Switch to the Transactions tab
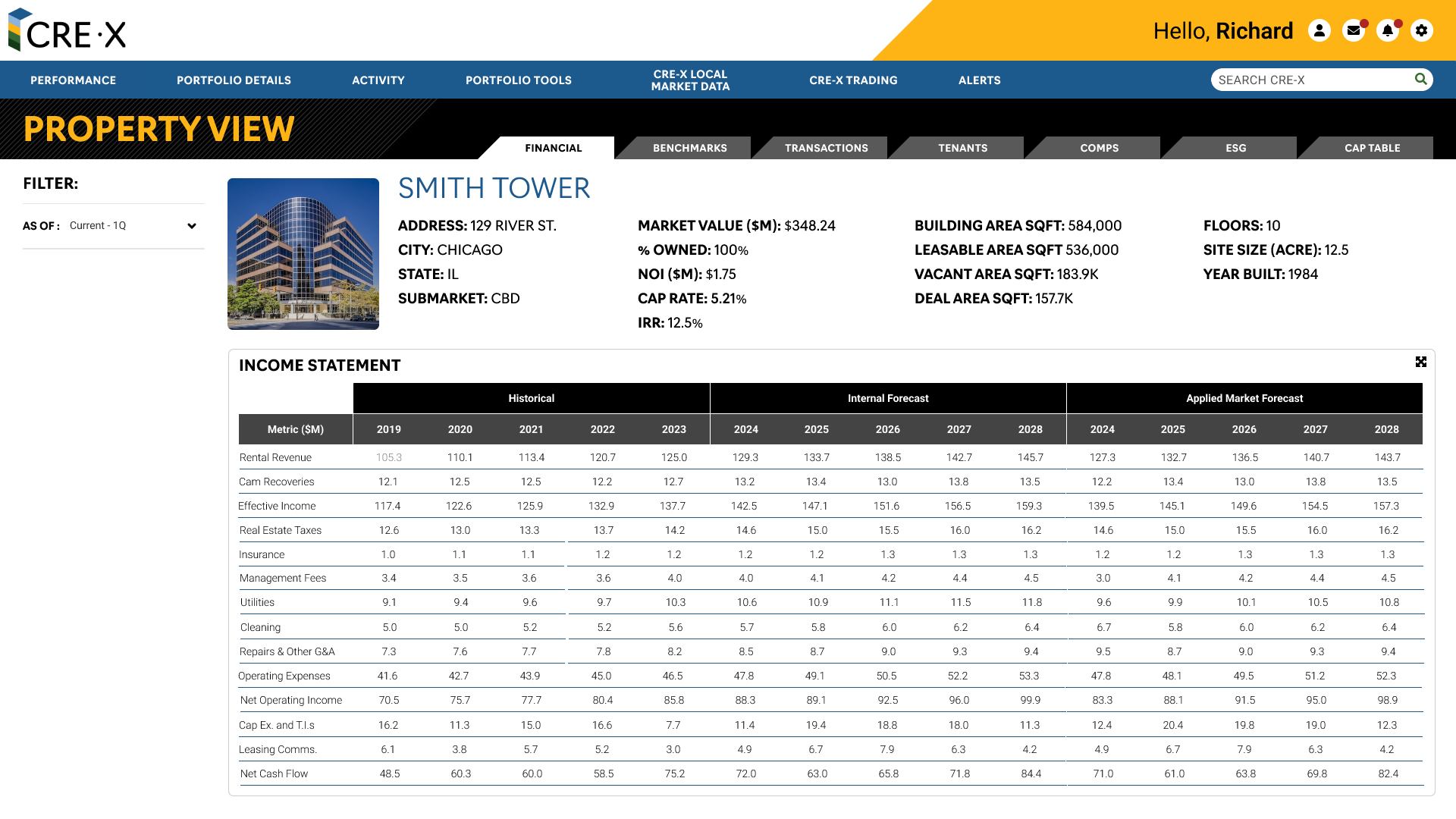 [826, 148]
